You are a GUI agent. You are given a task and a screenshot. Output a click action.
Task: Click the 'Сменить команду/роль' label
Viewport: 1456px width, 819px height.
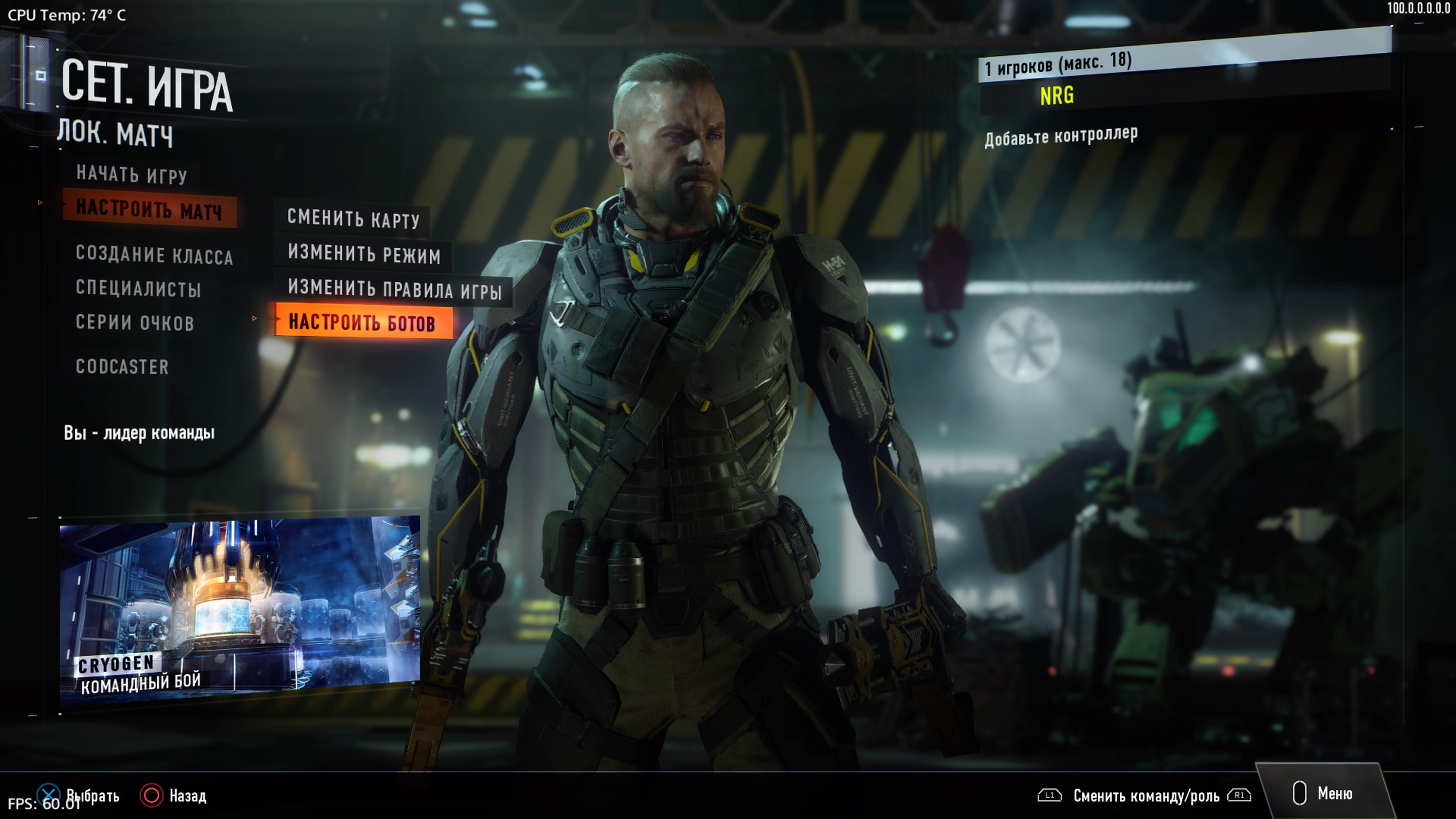click(1146, 796)
